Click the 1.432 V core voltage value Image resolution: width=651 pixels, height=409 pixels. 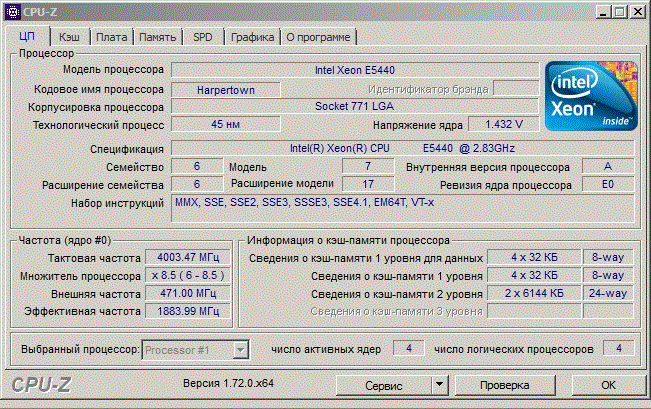[504, 124]
